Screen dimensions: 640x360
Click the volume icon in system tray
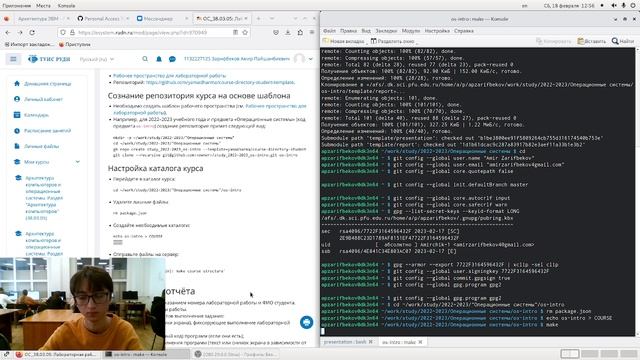pyautogui.click(x=614, y=6)
